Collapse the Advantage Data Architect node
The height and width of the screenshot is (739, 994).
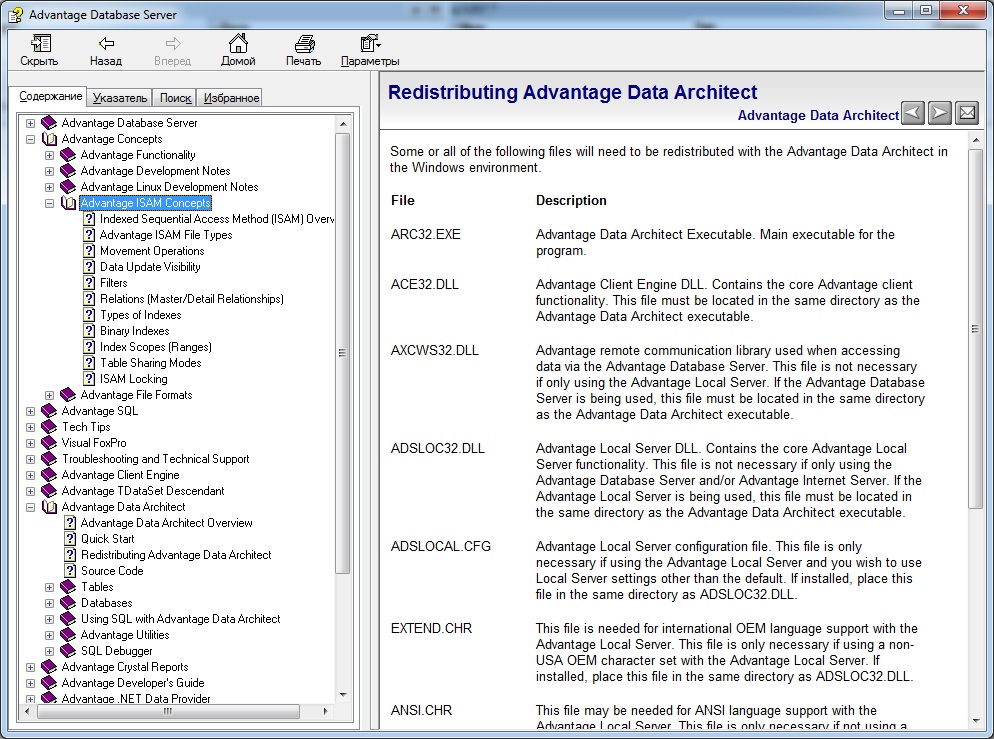31,507
